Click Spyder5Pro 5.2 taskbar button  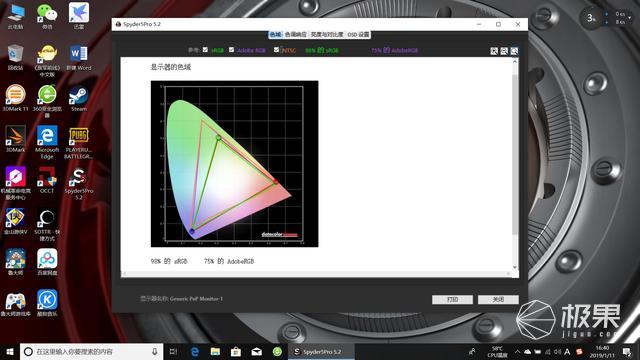322,351
